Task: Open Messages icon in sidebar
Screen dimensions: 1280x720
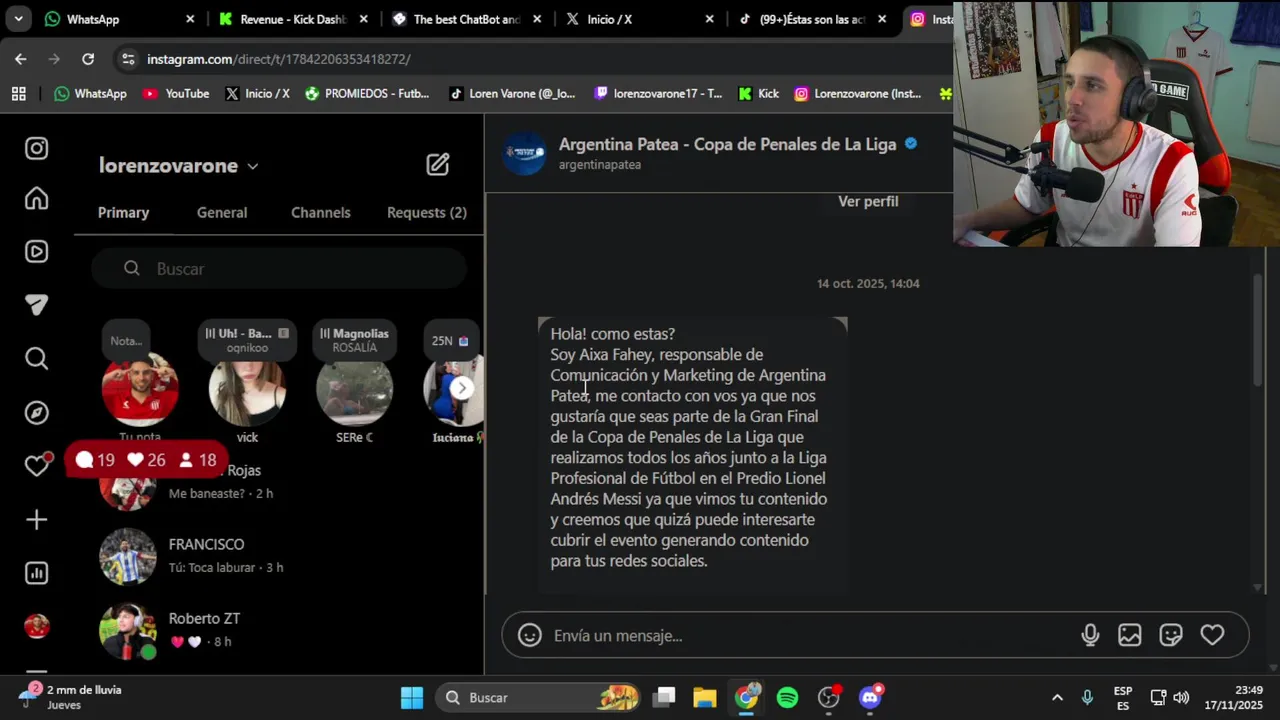Action: pyautogui.click(x=37, y=305)
